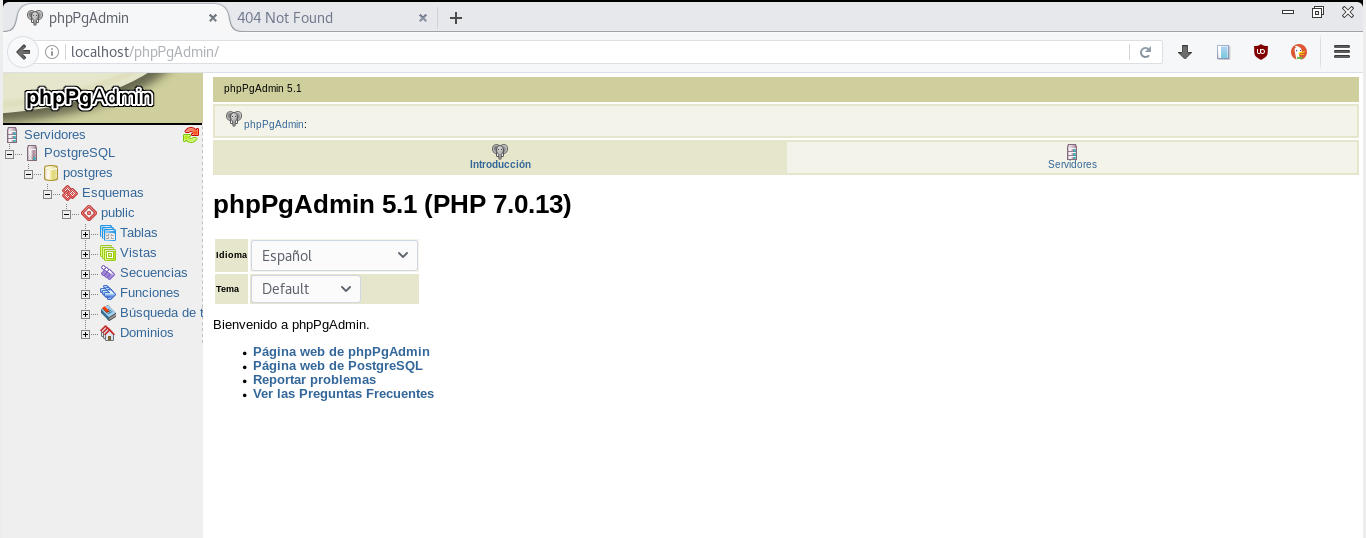Open Ver las Preguntas Frecuentes link
The image size is (1366, 538).
point(343,394)
